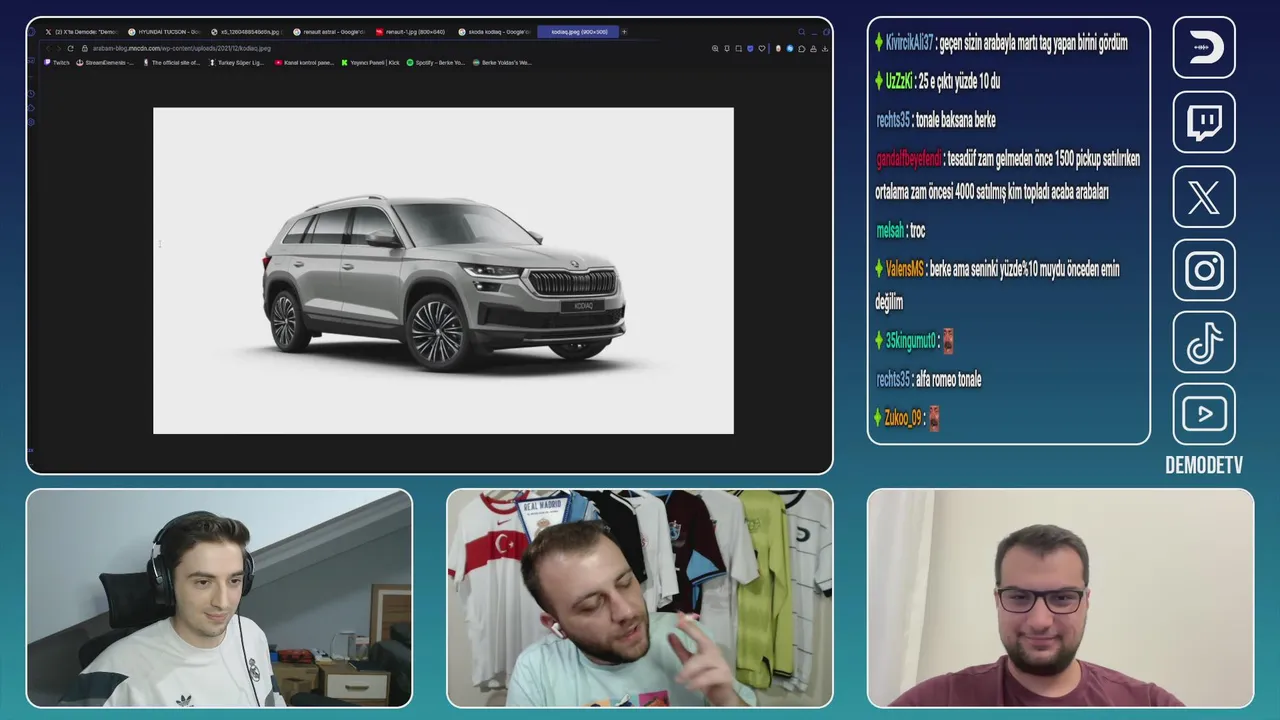The width and height of the screenshot is (1280, 720).
Task: Select the active kodiaq.jpeg tab
Action: pos(578,32)
